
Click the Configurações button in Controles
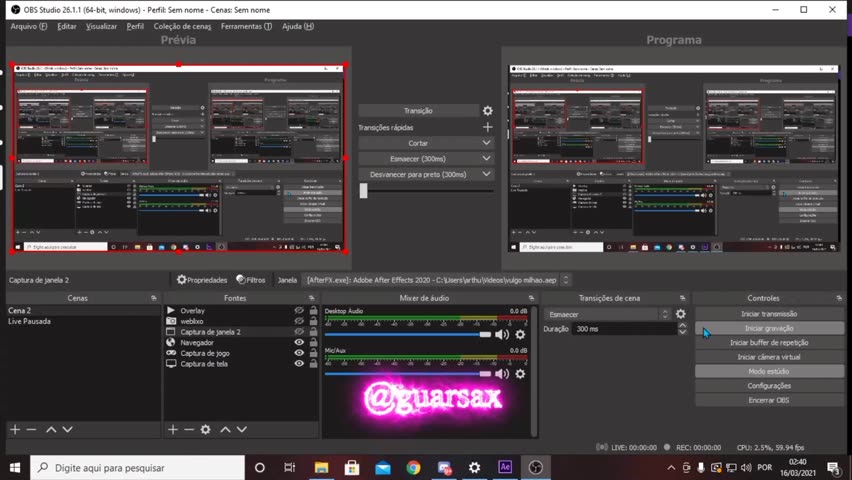769,386
